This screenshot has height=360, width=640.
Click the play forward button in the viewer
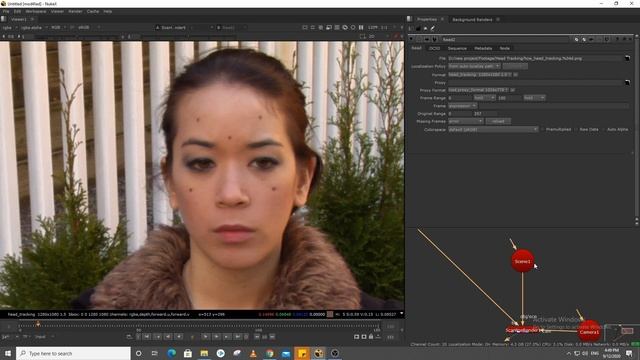pos(206,336)
